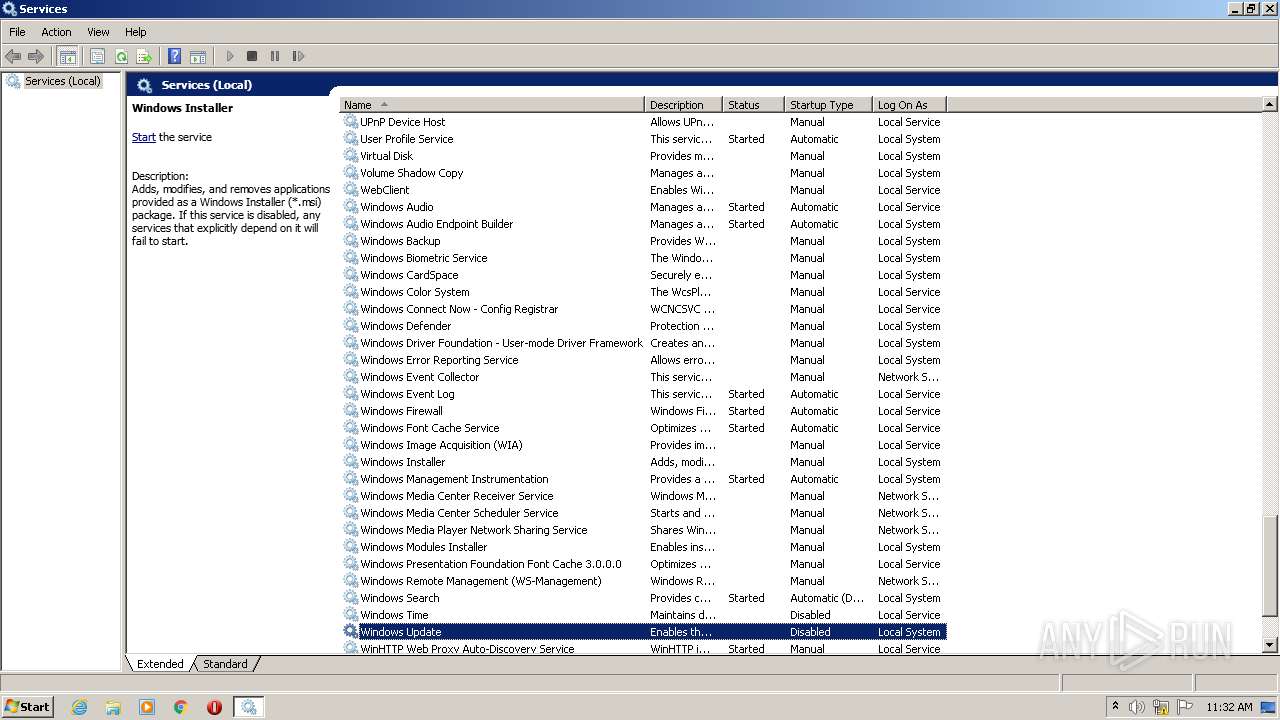Sort by the Description column header
The image size is (1280, 720).
pyautogui.click(x=683, y=104)
